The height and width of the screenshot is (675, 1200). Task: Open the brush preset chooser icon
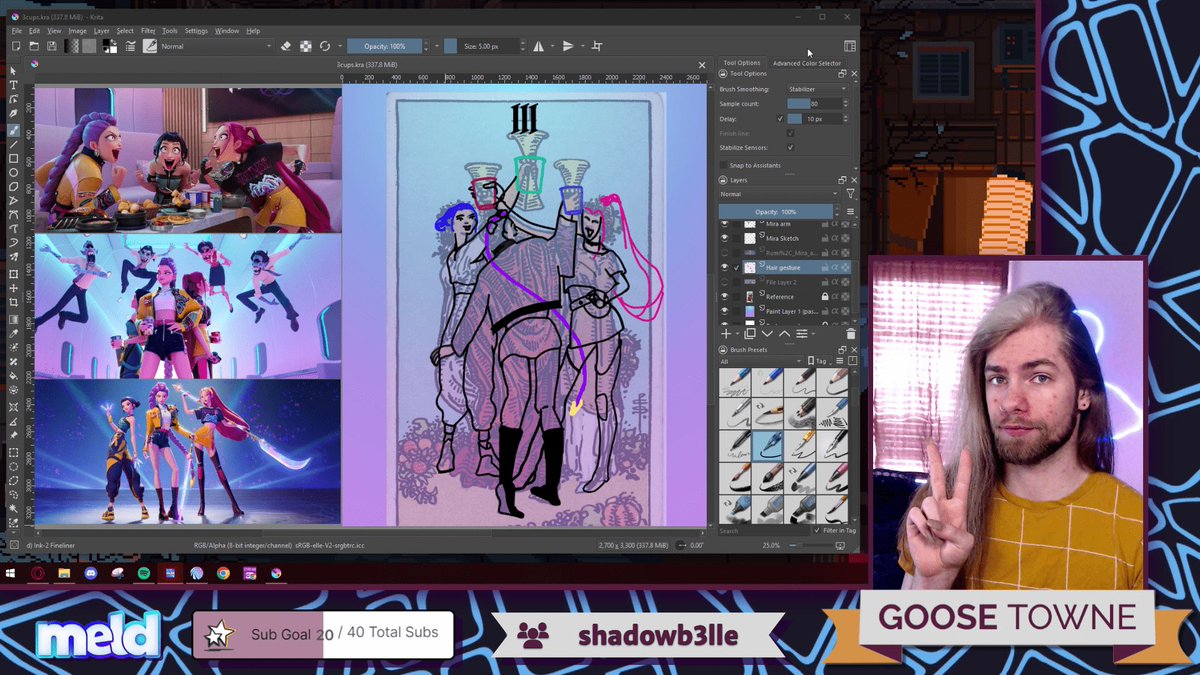[150, 46]
